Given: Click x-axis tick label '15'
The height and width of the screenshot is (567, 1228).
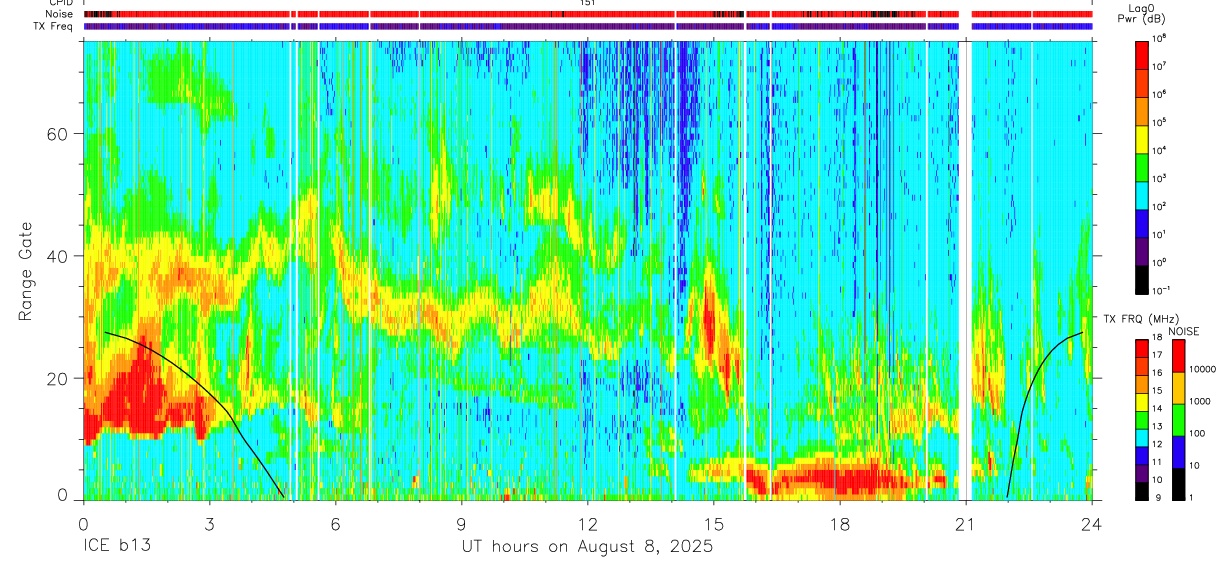Looking at the screenshot, I should click(714, 523).
